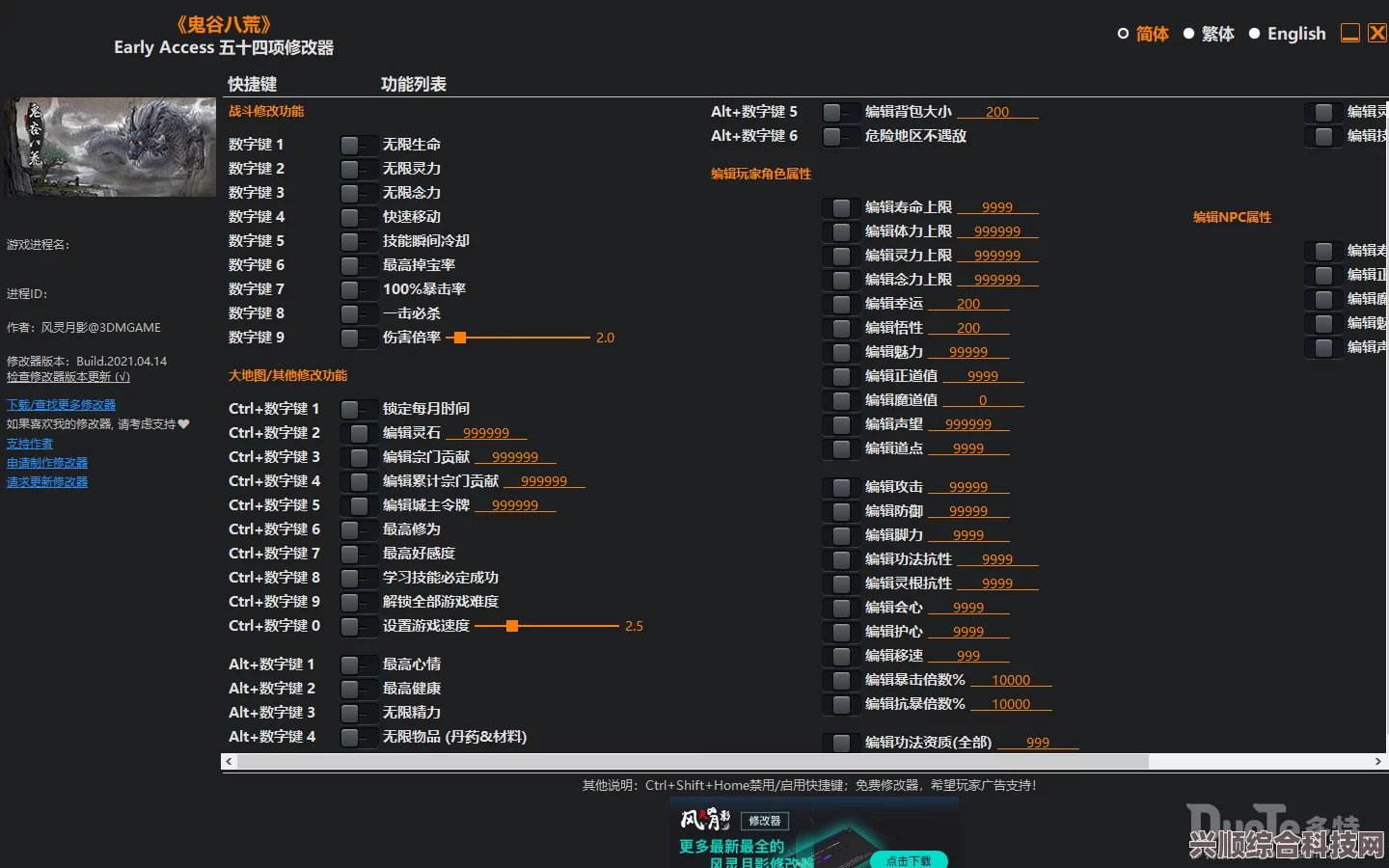This screenshot has height=868, width=1389.
Task: Edit the 编辑背包大小 value field
Action: pos(997,112)
